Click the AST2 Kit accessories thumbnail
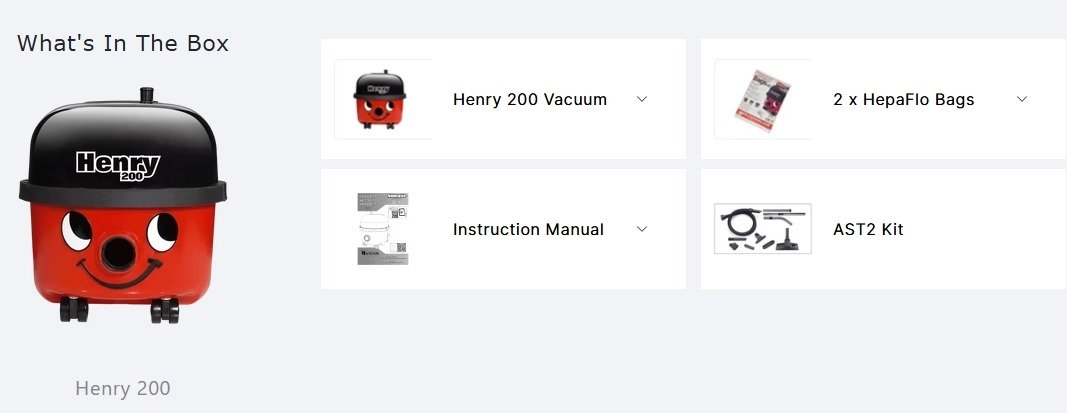The image size is (1067, 413). [x=763, y=229]
